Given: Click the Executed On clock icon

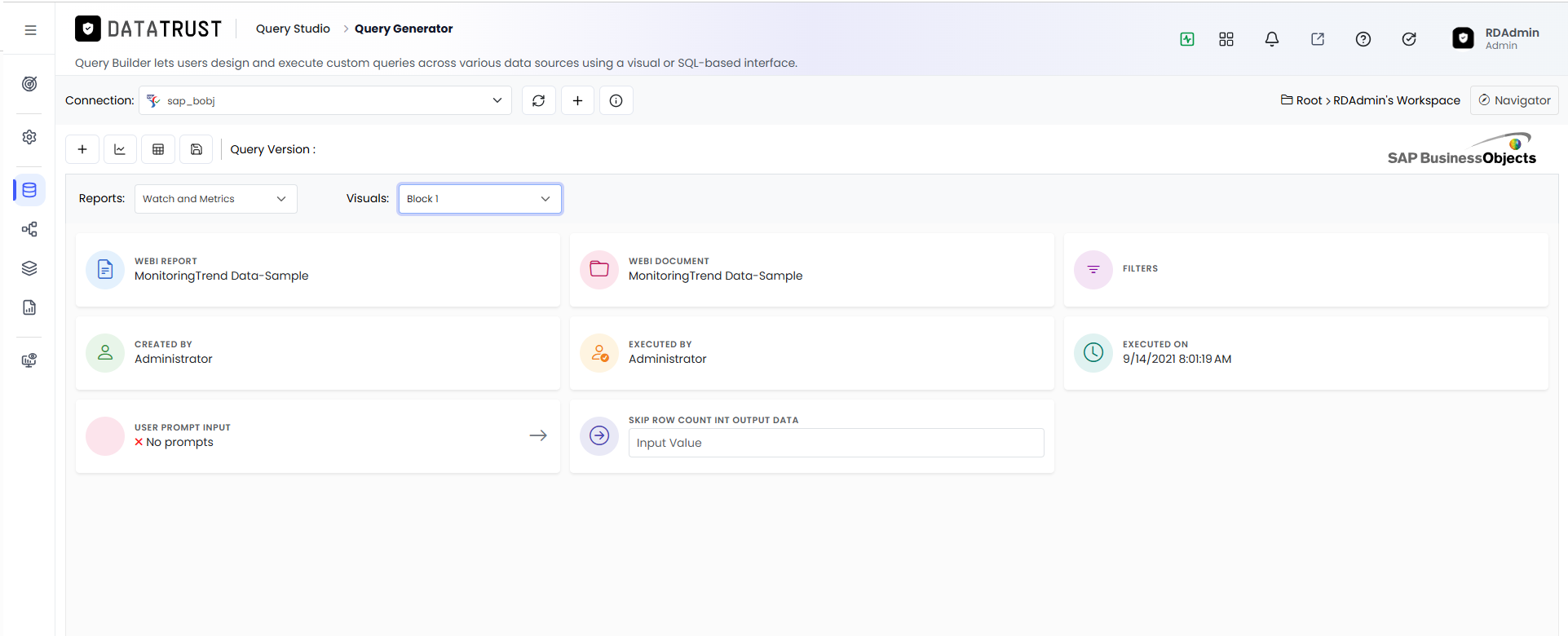Looking at the screenshot, I should pos(1093,353).
